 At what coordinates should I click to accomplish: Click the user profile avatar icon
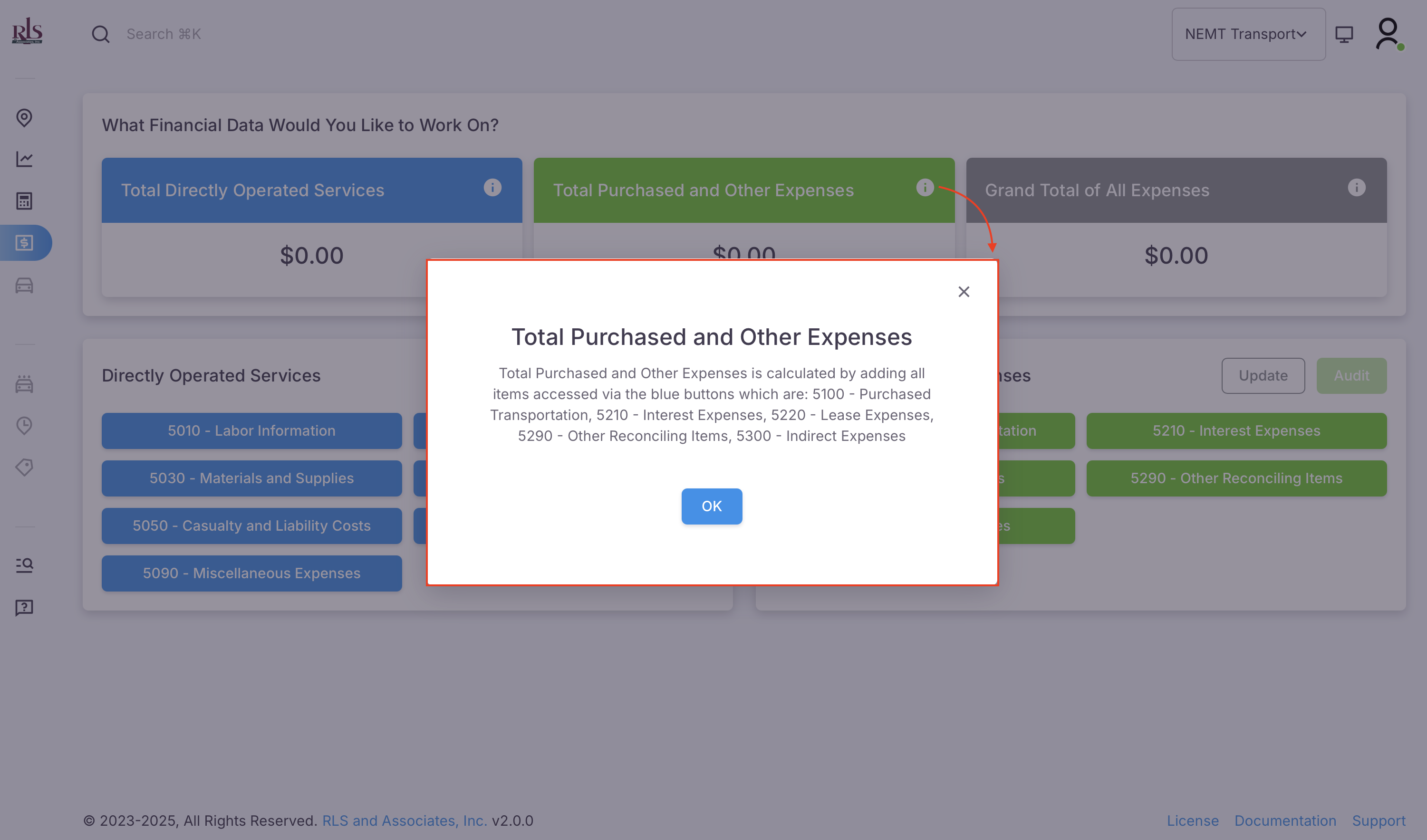(x=1388, y=34)
